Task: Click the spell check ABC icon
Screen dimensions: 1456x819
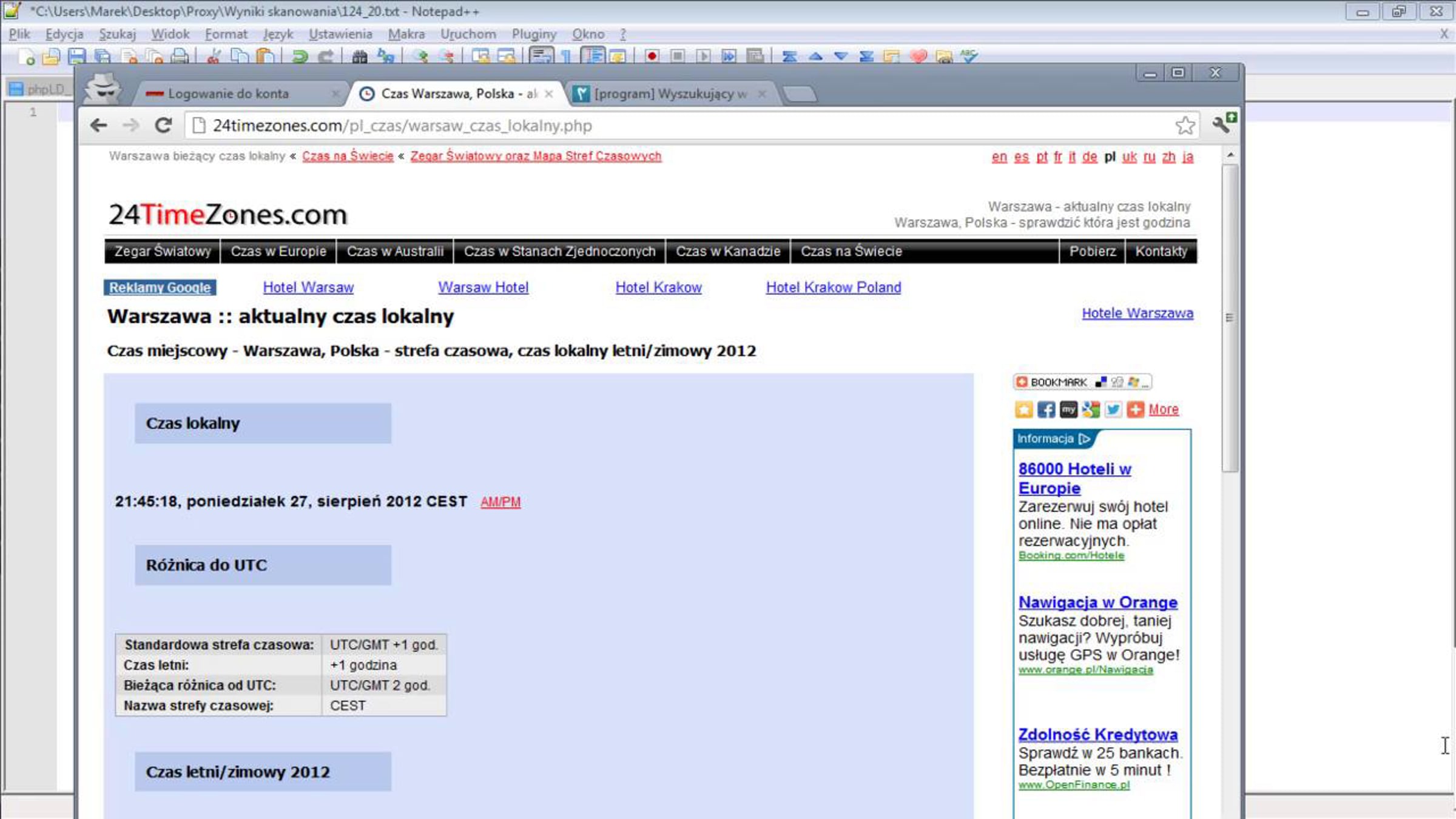Action: click(969, 56)
